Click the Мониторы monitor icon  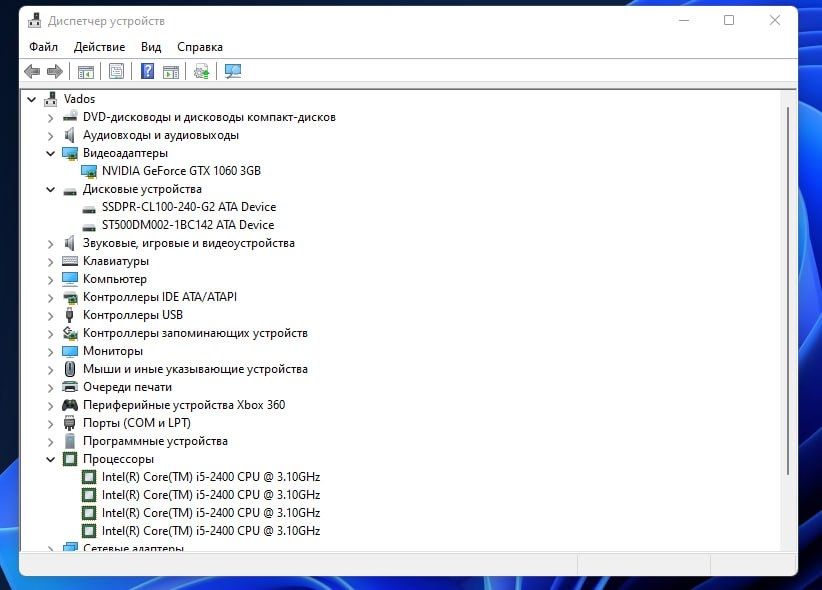70,351
